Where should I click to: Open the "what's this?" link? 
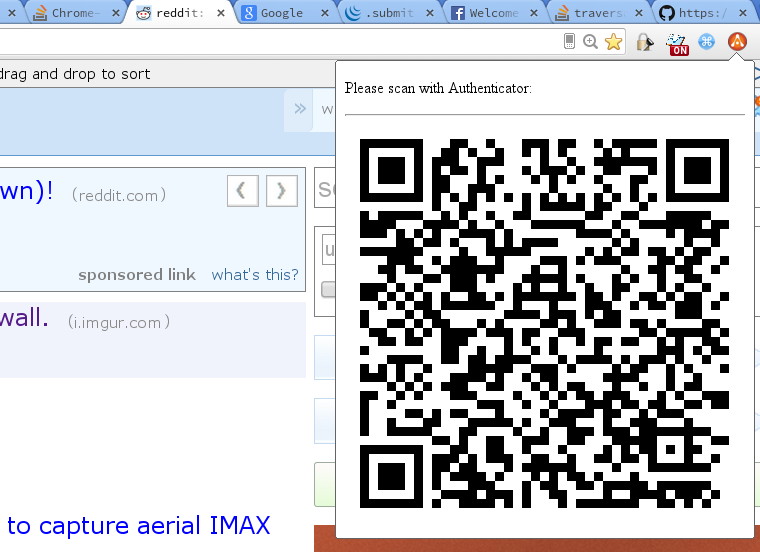click(255, 274)
